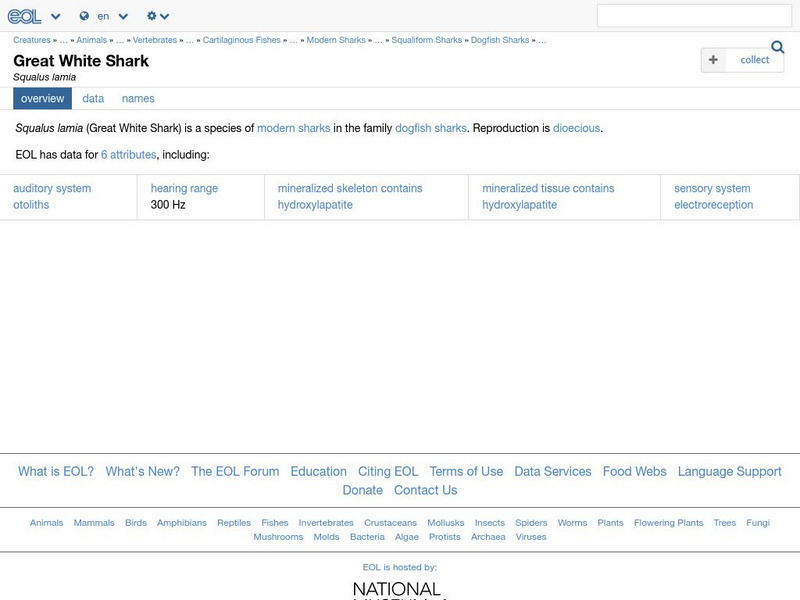Open the Insects category link
Screen dimensions: 800x600
(489, 522)
